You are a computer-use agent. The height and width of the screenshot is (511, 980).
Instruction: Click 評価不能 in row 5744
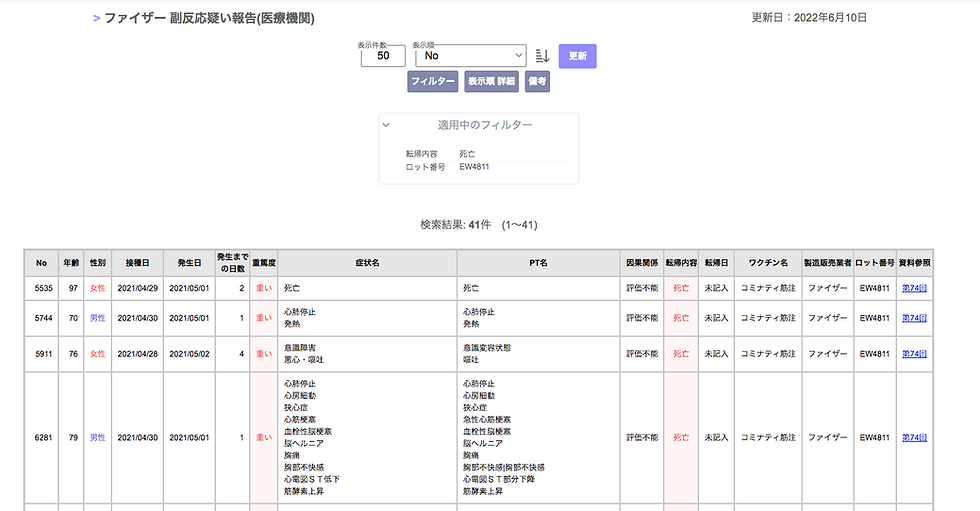click(x=642, y=318)
